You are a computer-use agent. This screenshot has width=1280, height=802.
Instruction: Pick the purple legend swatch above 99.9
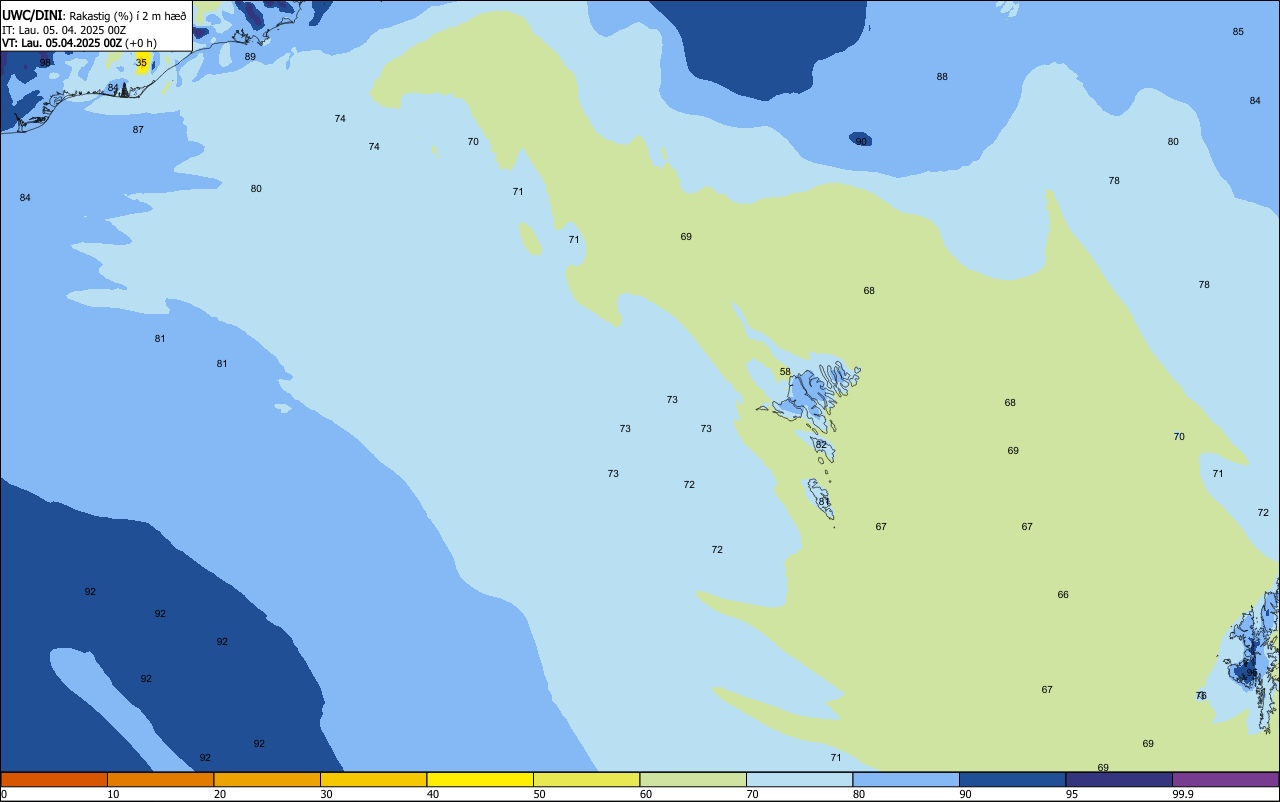click(x=1226, y=779)
